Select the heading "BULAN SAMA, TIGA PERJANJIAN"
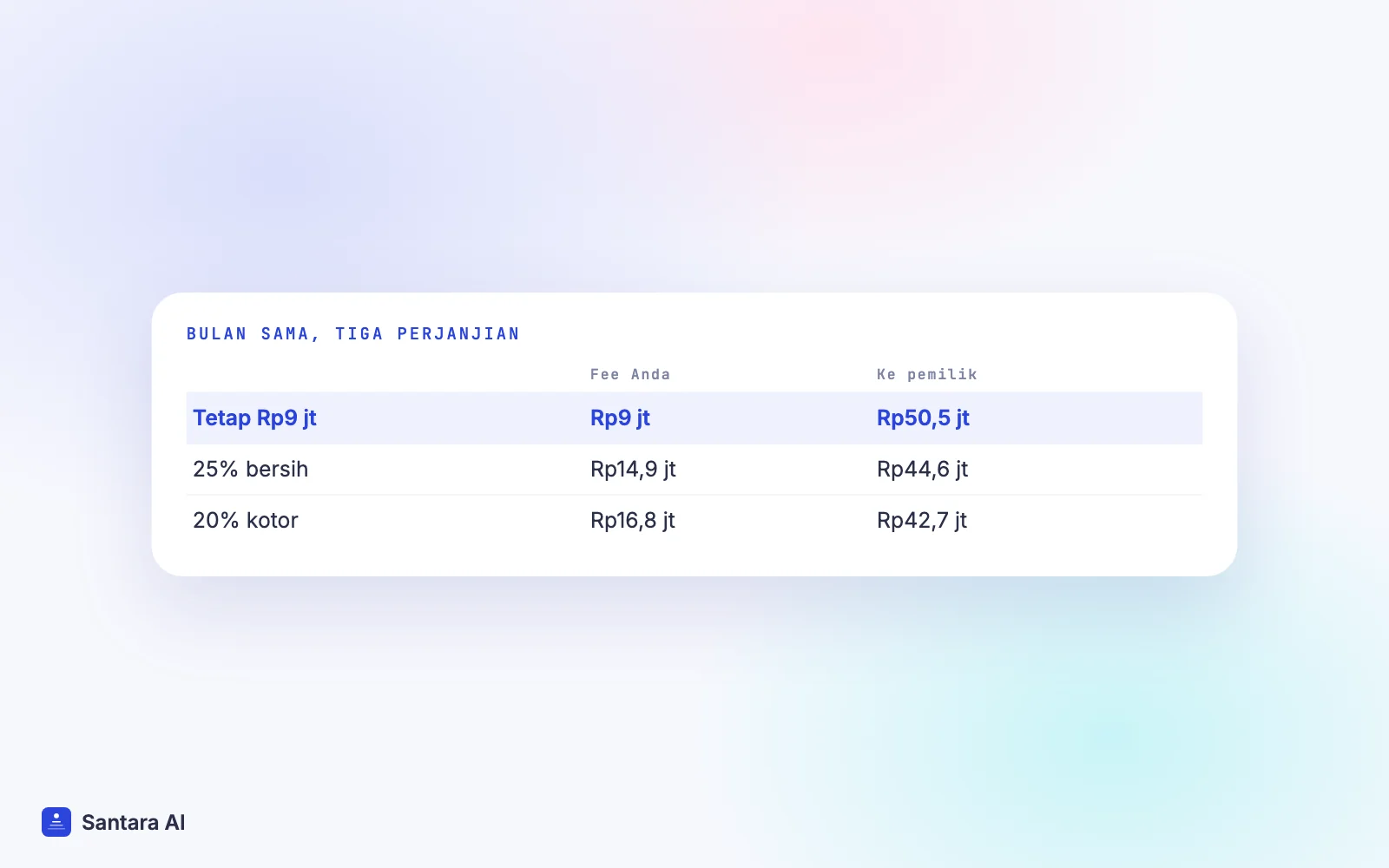 click(353, 334)
